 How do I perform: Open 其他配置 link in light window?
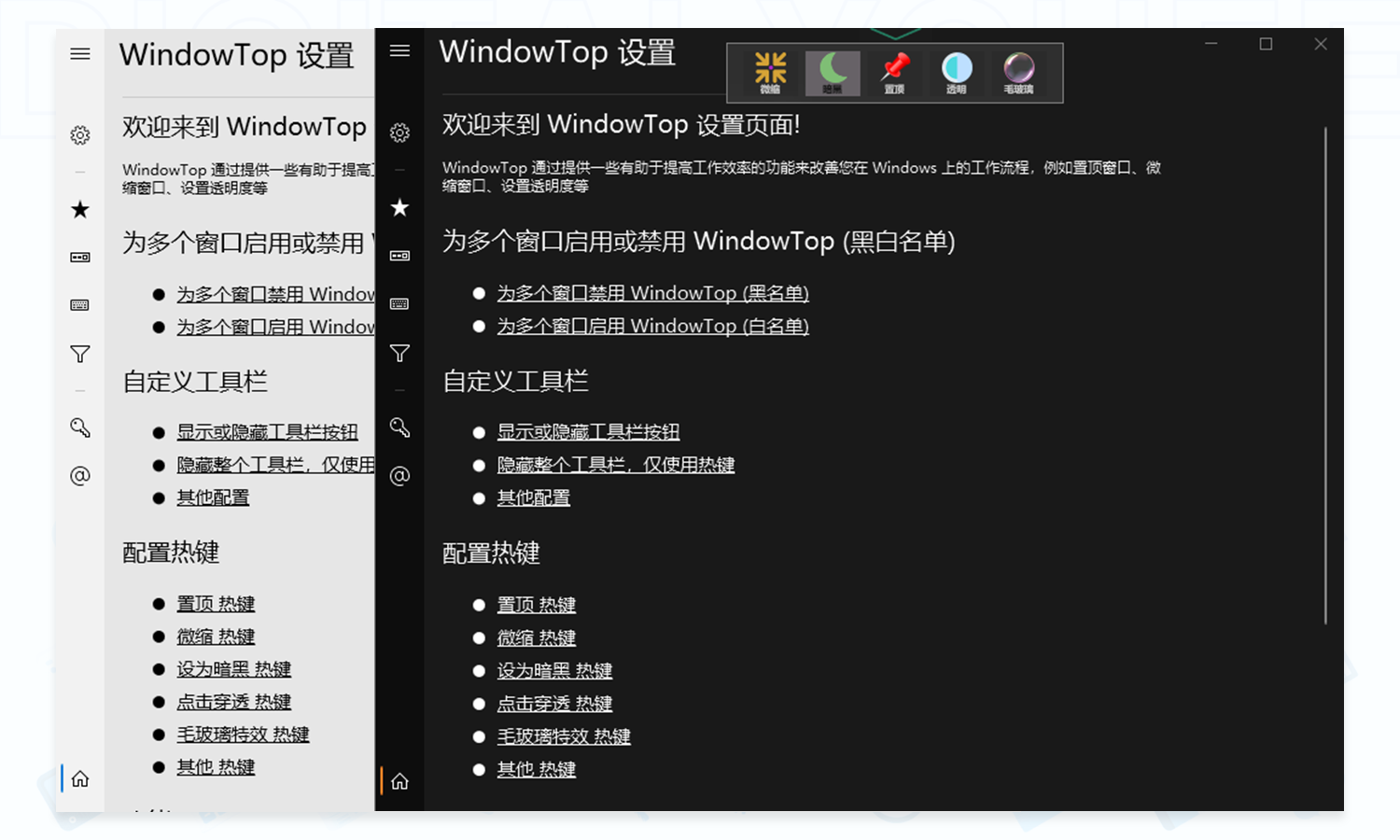tap(213, 497)
